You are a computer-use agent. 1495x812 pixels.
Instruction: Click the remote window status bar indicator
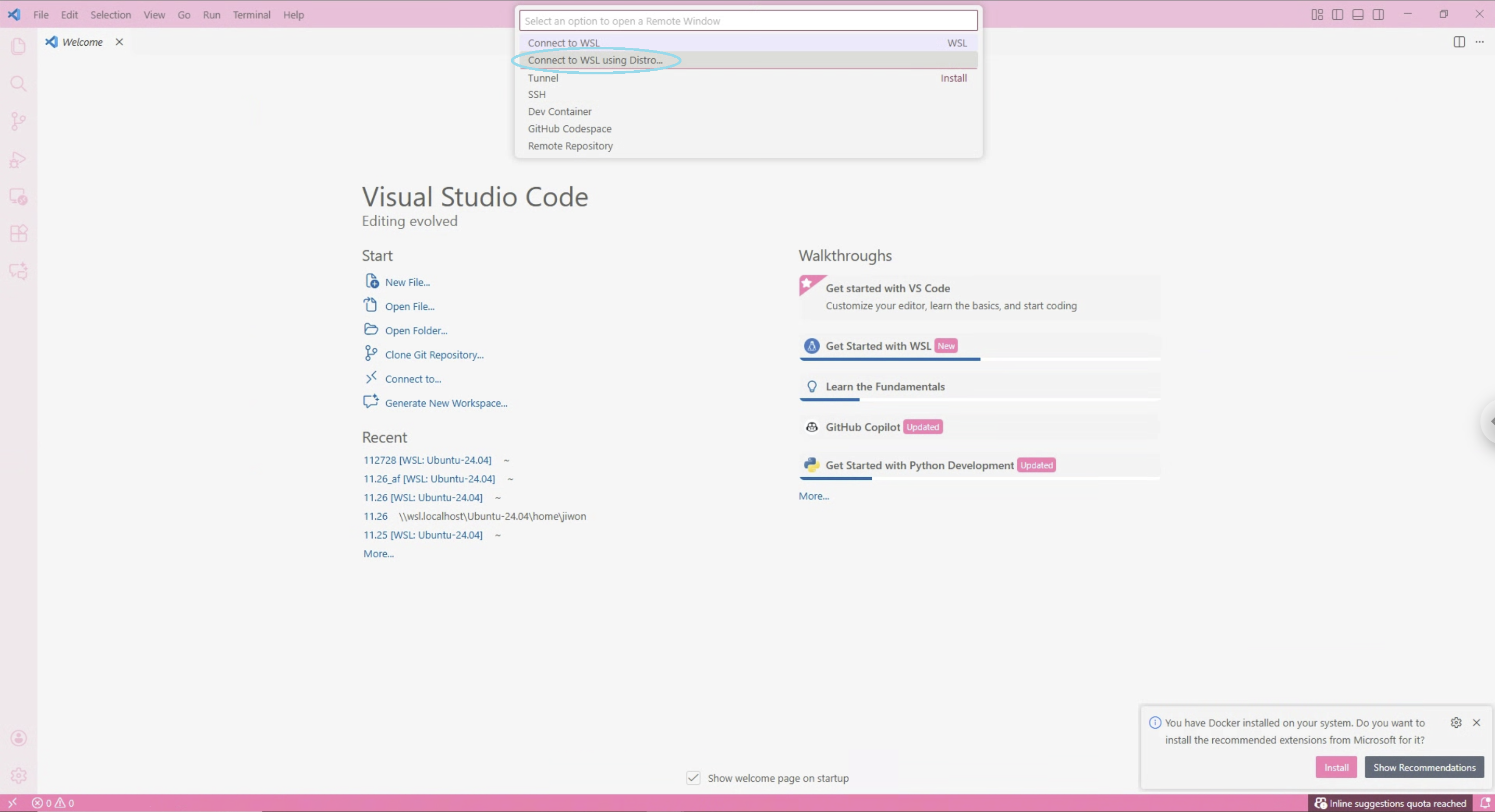tap(11, 803)
